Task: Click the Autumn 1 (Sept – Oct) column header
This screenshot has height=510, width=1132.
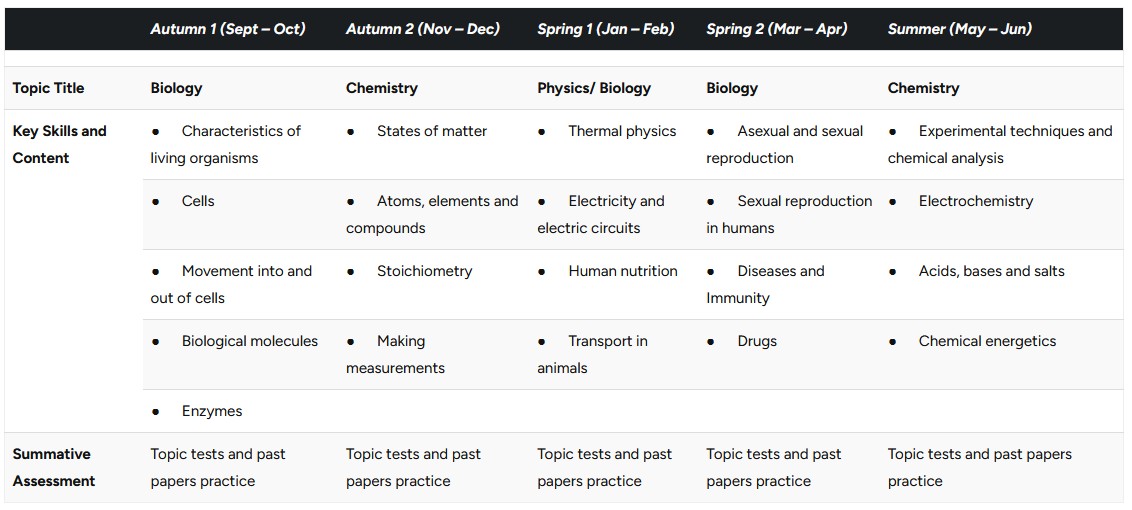Action: (x=227, y=29)
